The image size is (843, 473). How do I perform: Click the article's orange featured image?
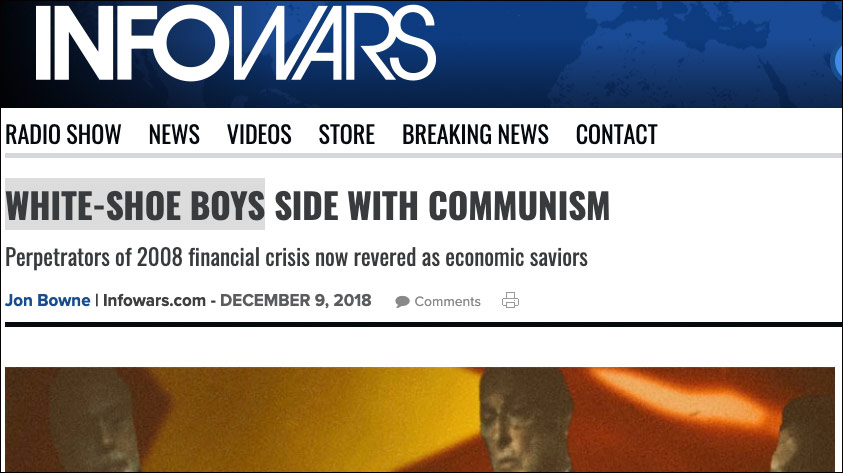click(x=420, y=420)
